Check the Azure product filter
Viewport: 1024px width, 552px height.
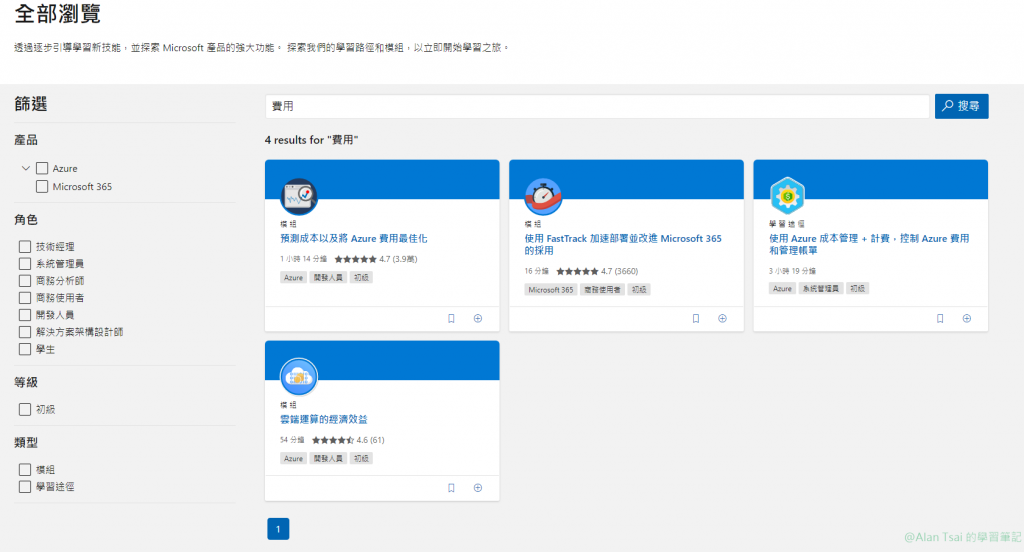click(42, 169)
